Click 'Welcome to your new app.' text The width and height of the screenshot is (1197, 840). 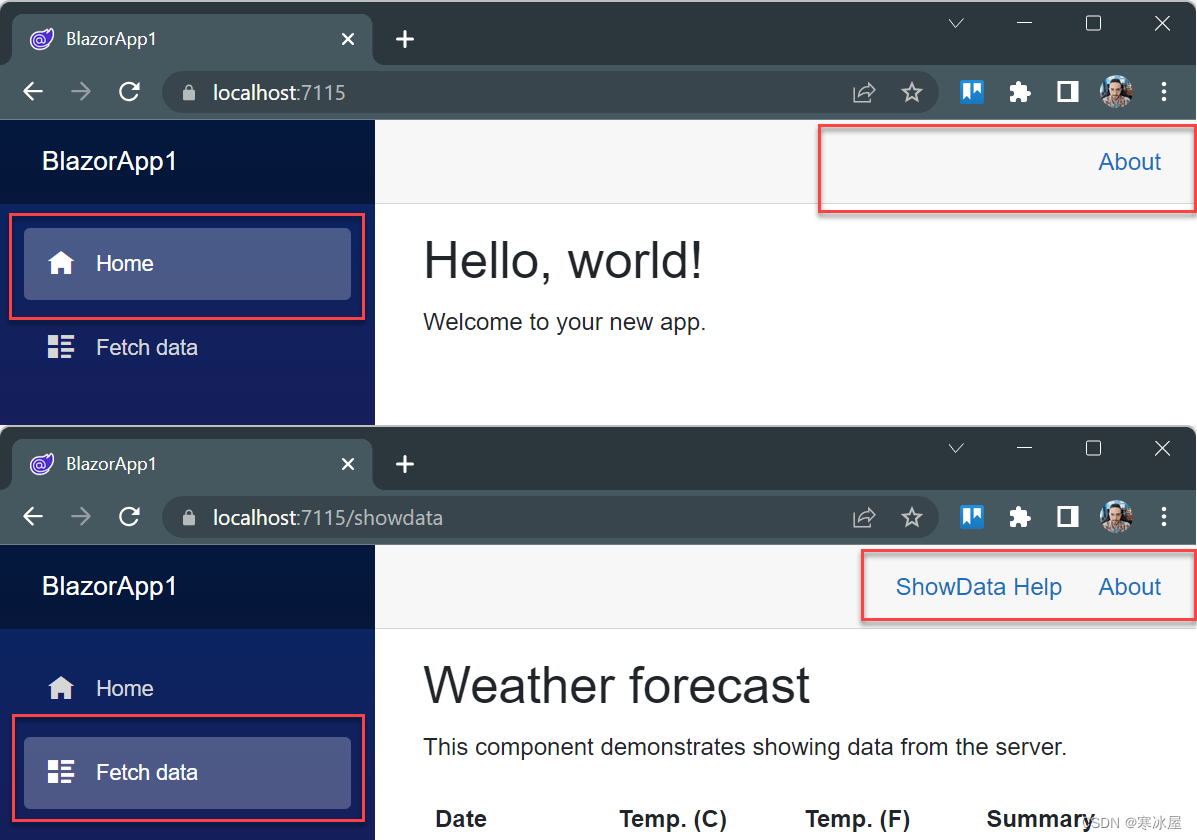(564, 322)
